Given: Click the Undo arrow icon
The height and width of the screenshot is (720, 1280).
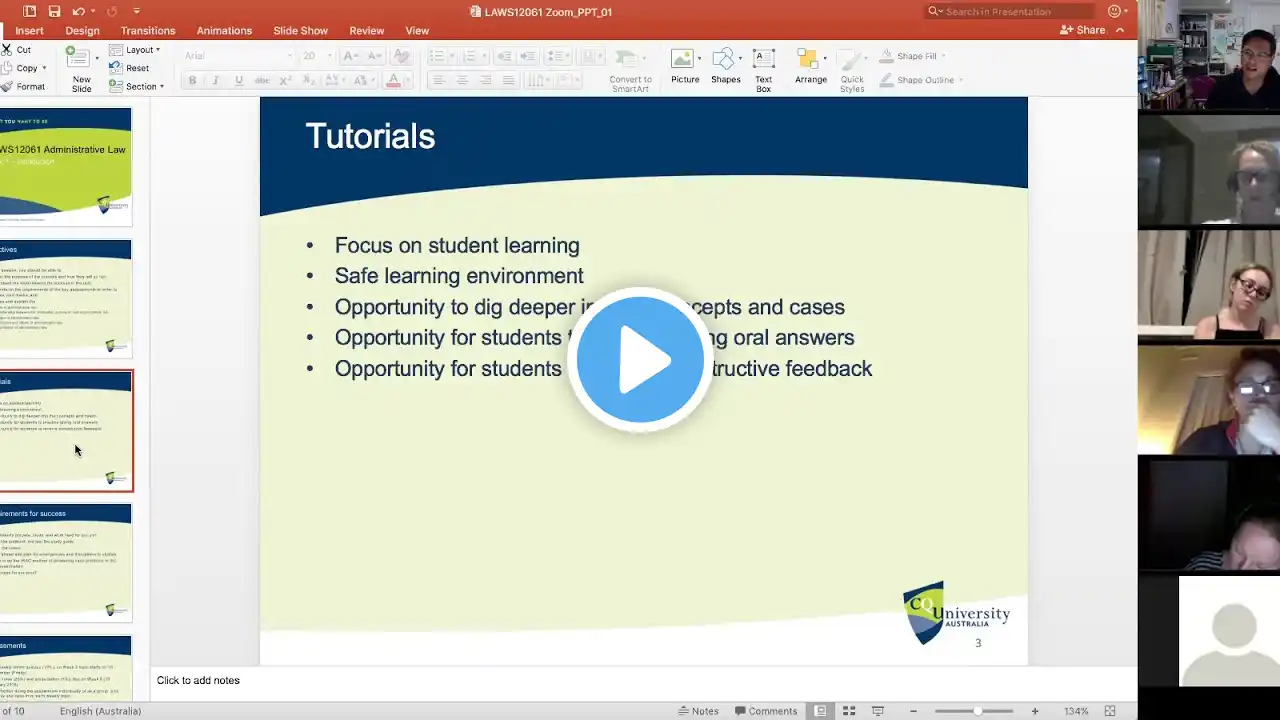Looking at the screenshot, I should click(81, 11).
